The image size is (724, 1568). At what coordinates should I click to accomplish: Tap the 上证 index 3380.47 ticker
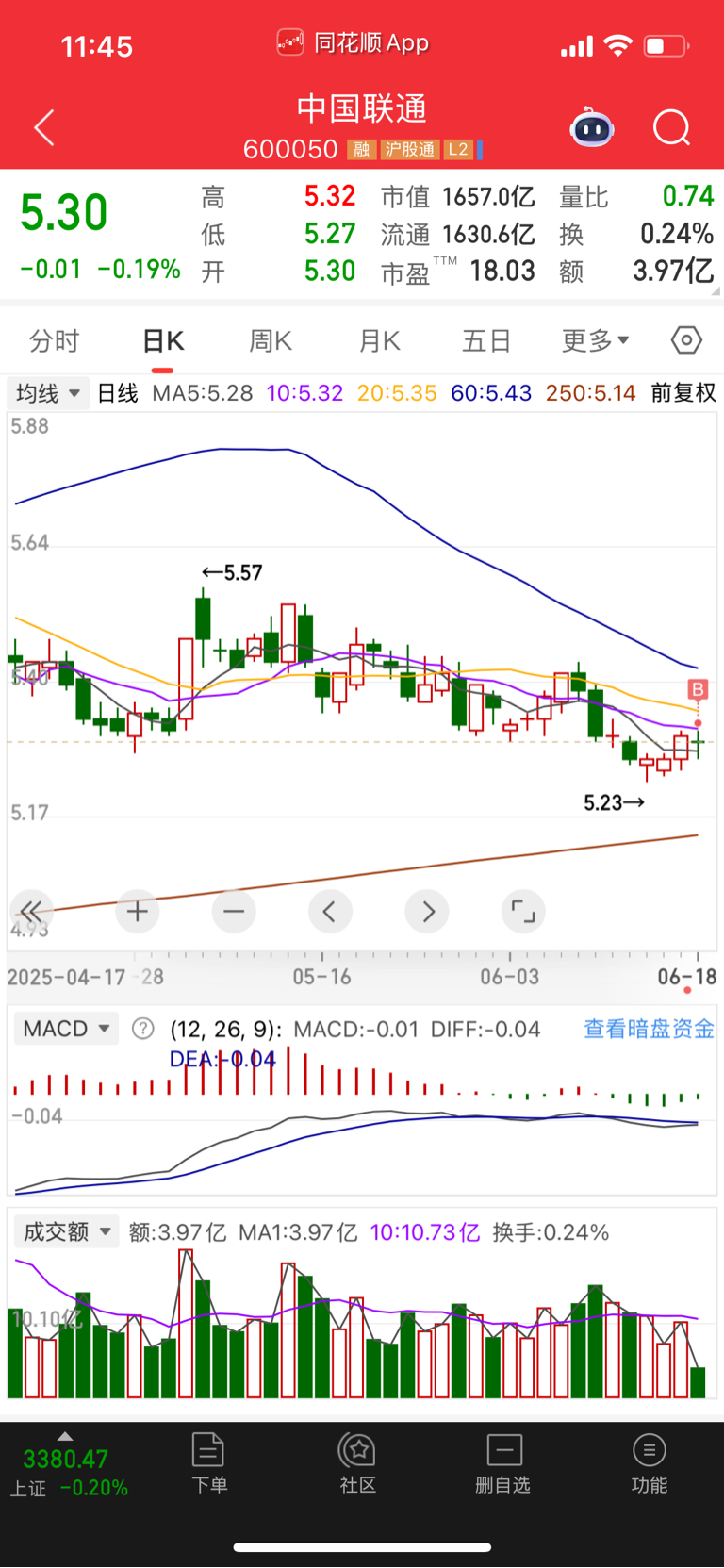(68, 1473)
